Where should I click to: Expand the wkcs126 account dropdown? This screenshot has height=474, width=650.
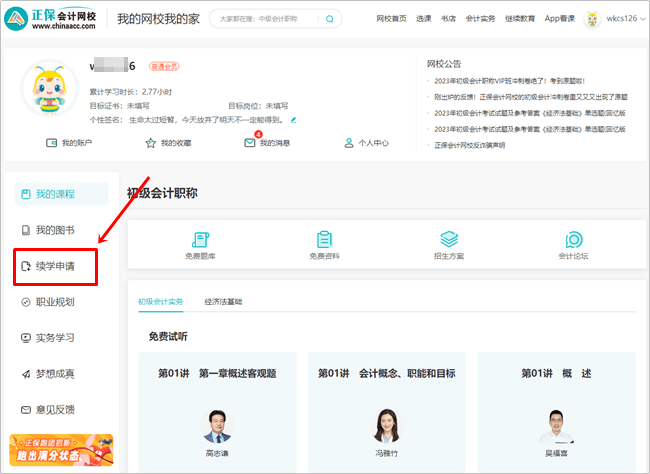click(x=626, y=19)
